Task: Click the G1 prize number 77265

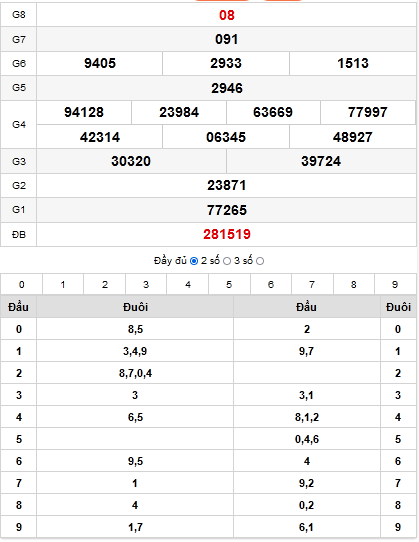Action: coord(227,210)
